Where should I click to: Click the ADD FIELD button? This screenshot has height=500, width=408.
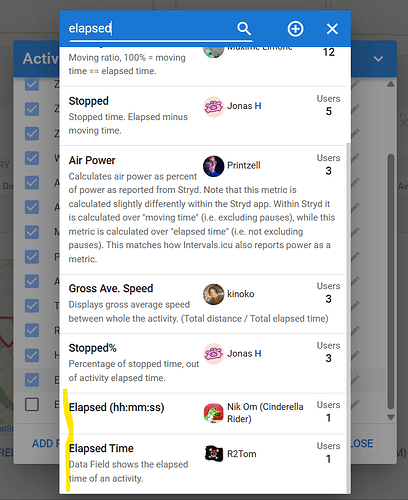tap(46, 443)
